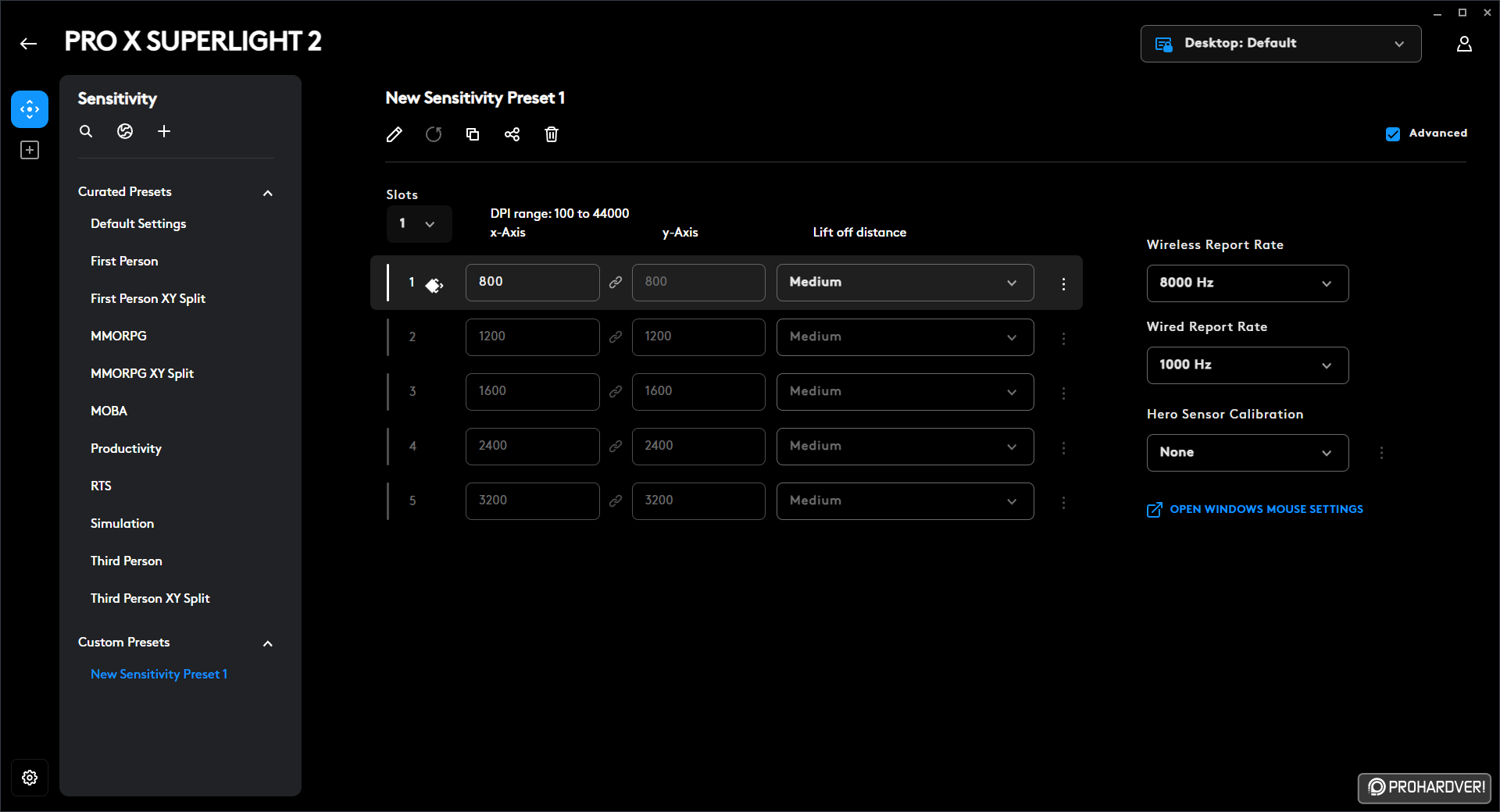This screenshot has height=812, width=1500.
Task: Select RTS preset
Action: pyautogui.click(x=101, y=486)
